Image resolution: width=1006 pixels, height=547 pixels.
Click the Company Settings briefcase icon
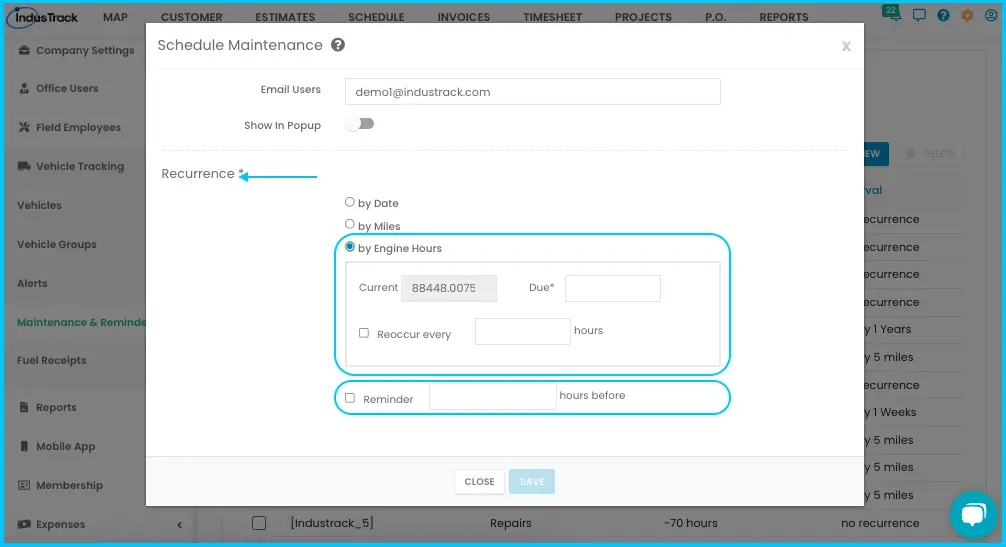pyautogui.click(x=24, y=50)
